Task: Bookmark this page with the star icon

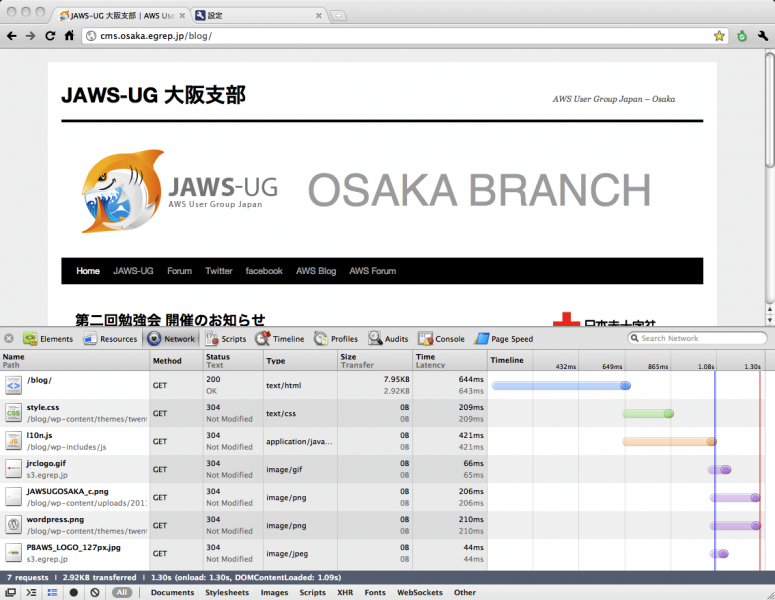Action: pos(719,35)
